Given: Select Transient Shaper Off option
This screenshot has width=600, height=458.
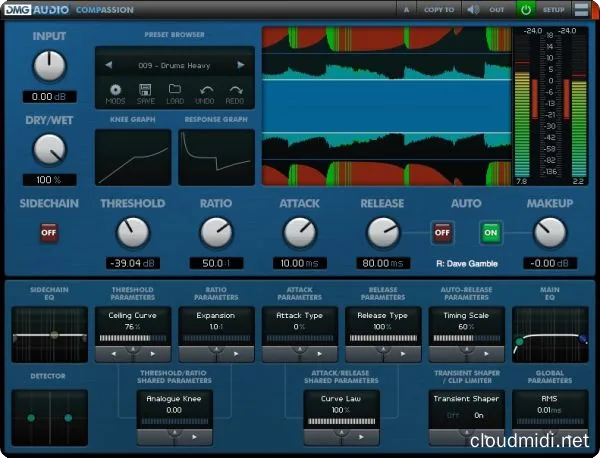Looking at the screenshot, I should click(453, 416).
